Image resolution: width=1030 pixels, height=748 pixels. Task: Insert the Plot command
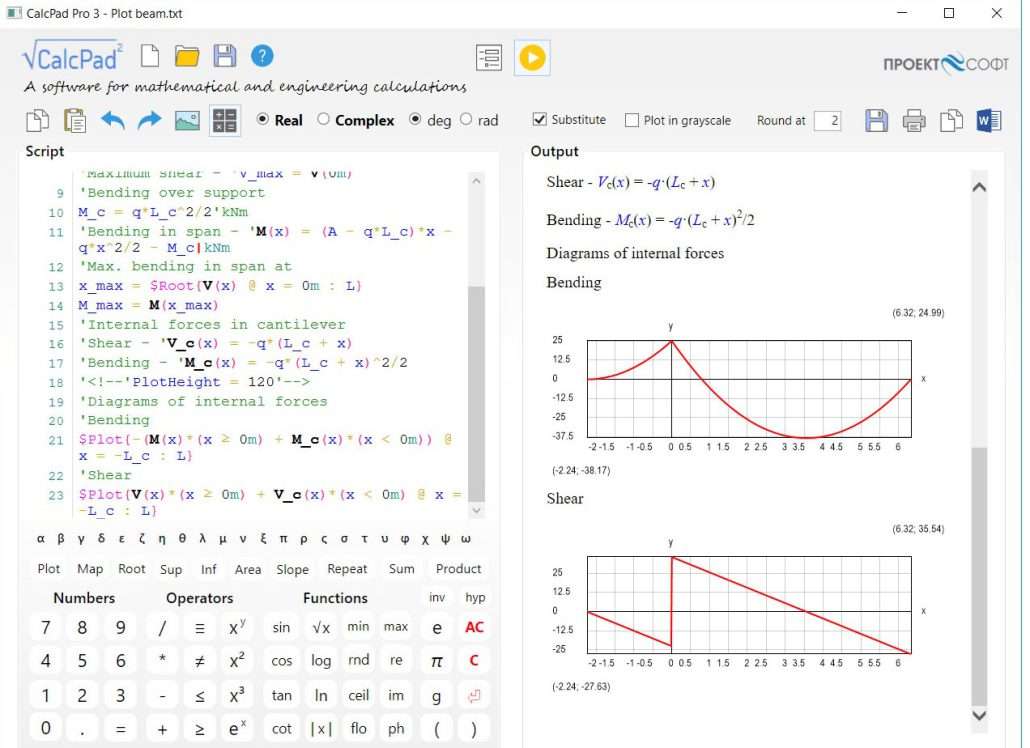[49, 569]
